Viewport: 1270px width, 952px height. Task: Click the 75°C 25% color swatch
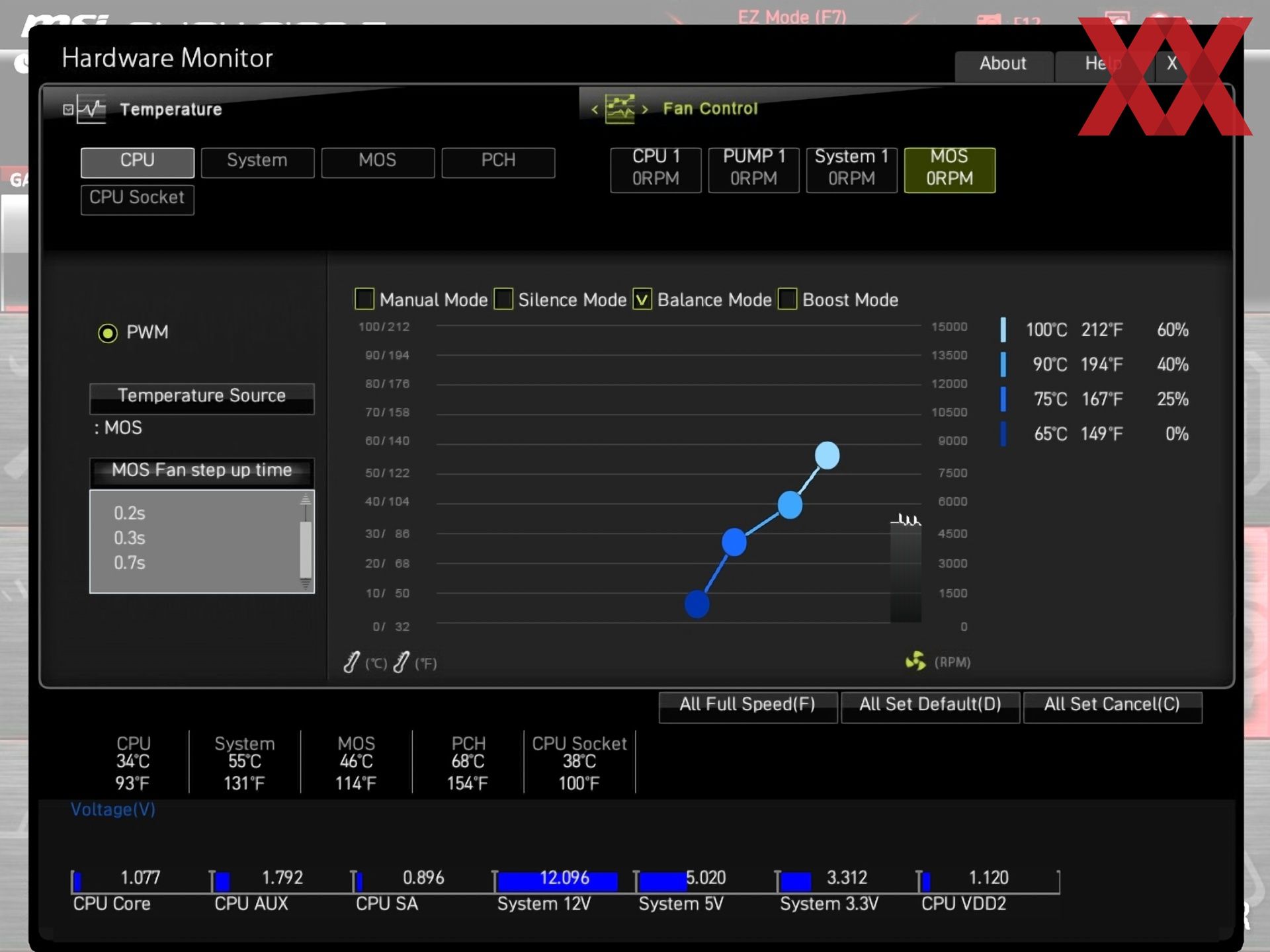[1003, 399]
